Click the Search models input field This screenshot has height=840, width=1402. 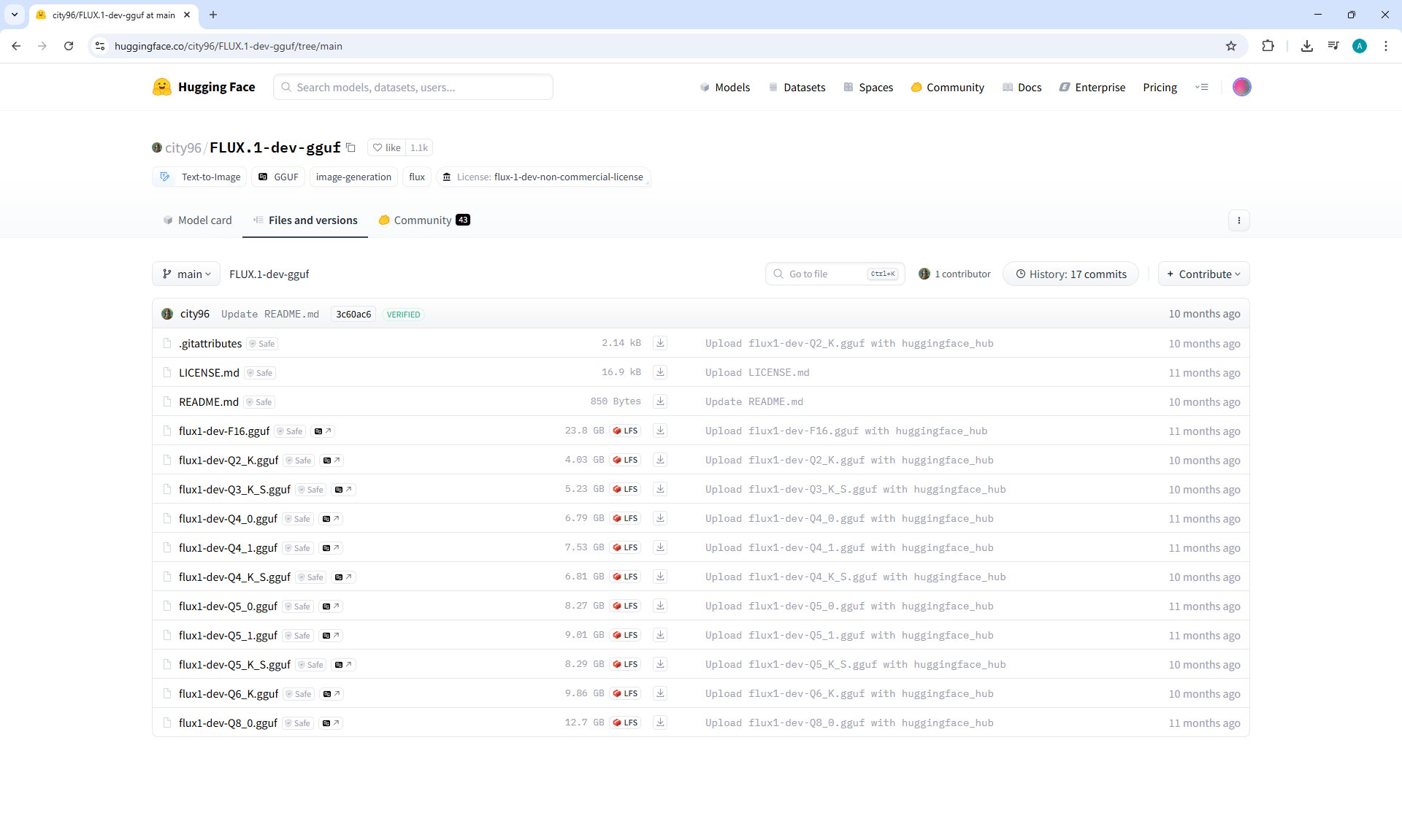click(413, 87)
